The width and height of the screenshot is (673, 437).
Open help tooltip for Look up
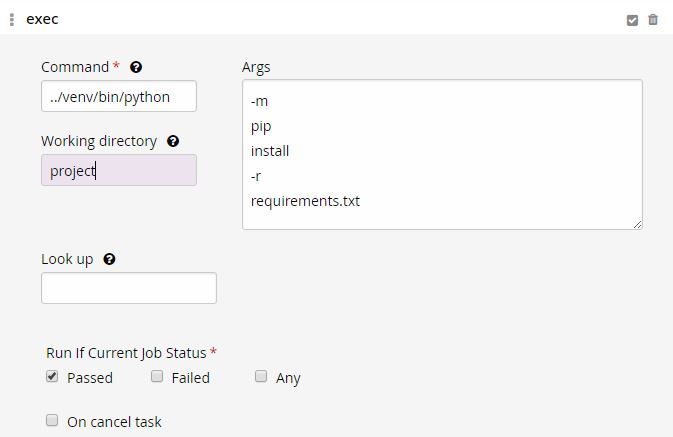tap(109, 259)
